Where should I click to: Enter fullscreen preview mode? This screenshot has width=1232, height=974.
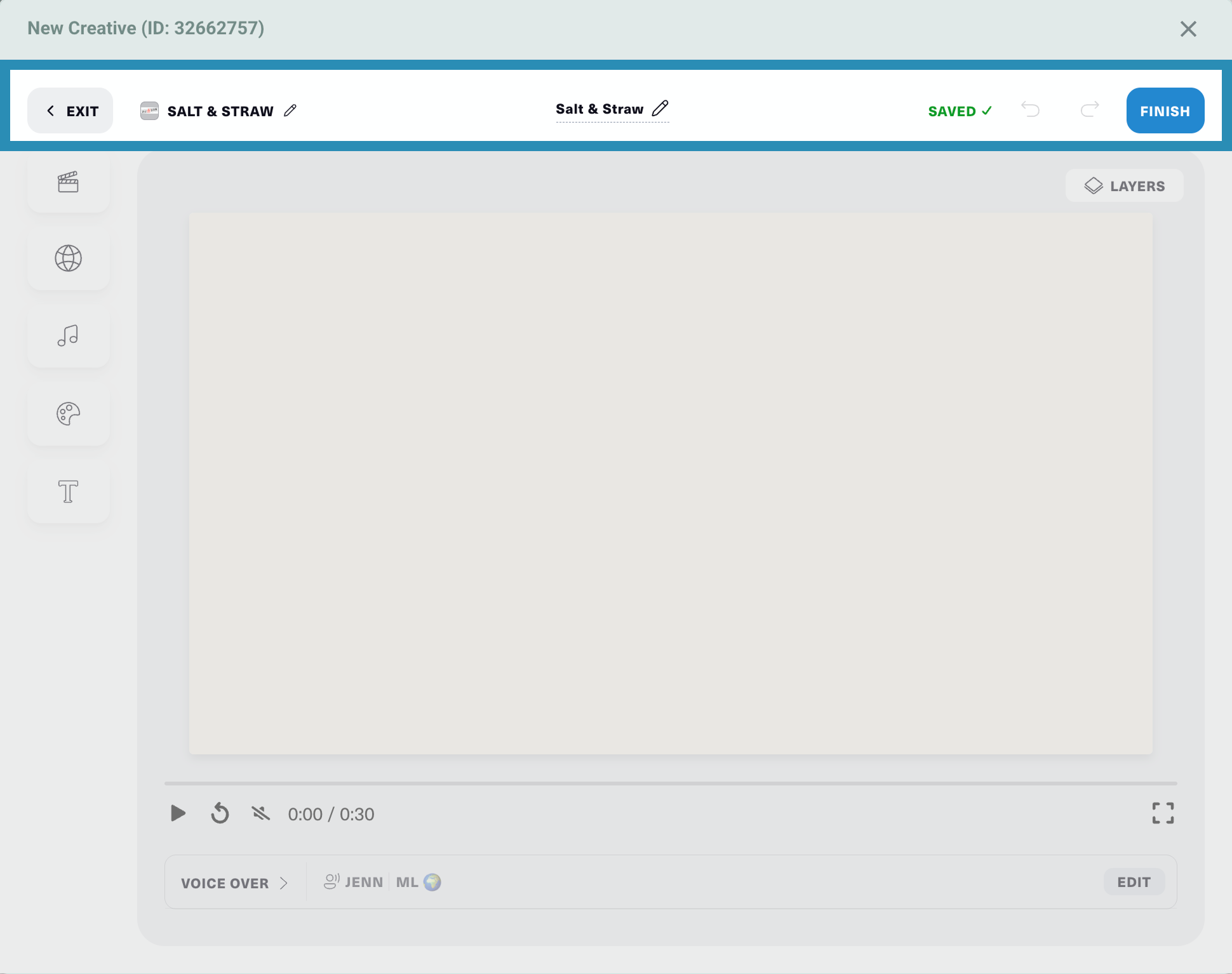1163,813
